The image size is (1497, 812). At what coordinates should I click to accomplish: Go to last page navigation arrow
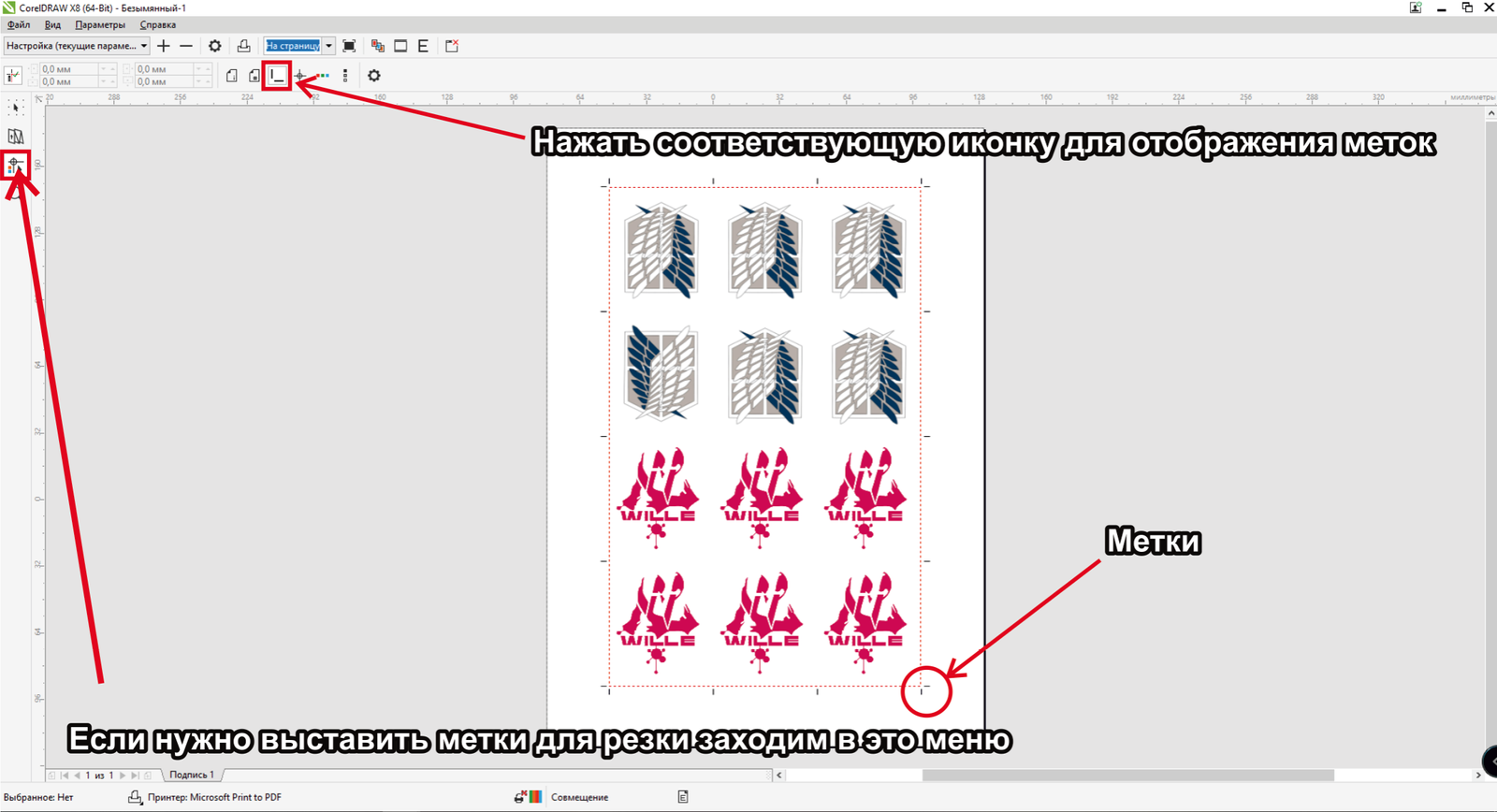[135, 776]
